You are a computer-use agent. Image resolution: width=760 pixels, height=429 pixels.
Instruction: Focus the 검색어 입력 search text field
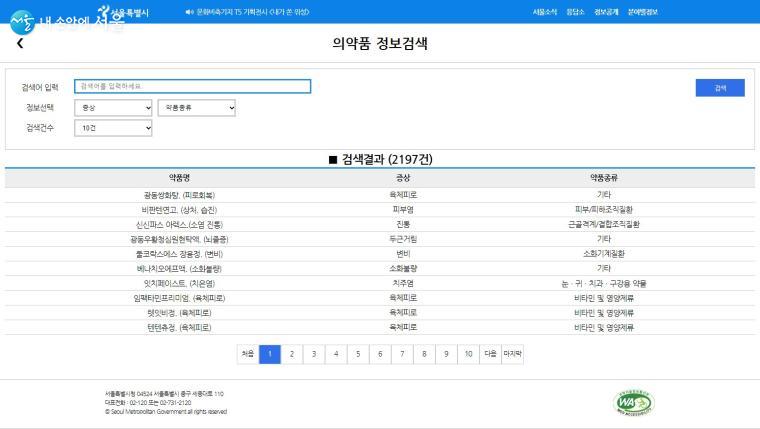point(192,86)
